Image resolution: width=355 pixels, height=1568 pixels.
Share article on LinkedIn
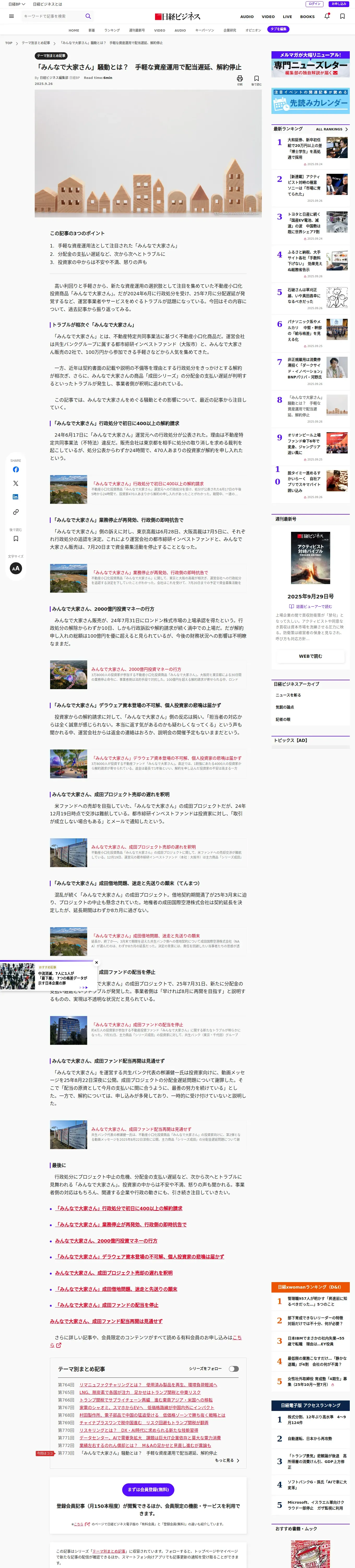pyautogui.click(x=16, y=497)
